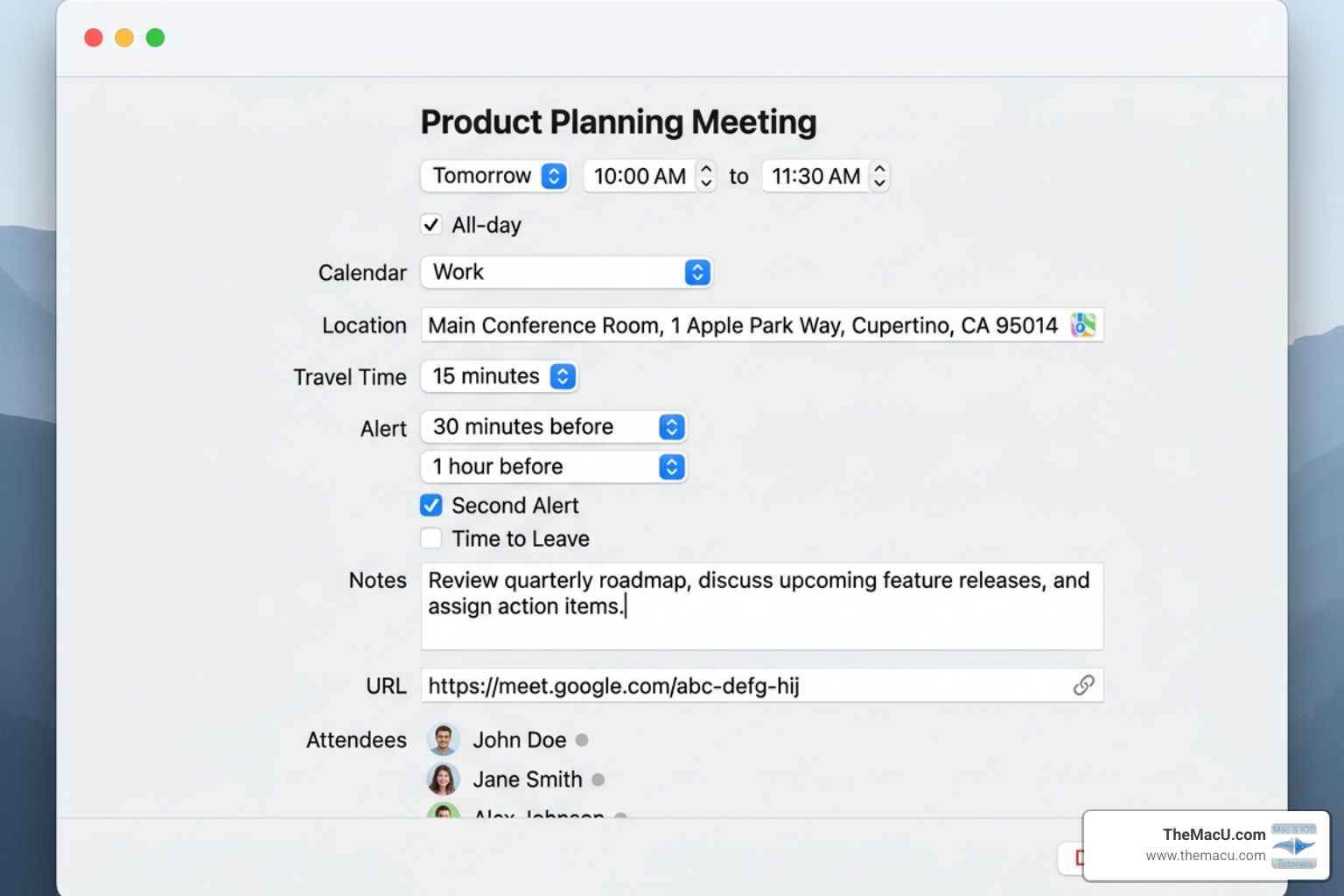The image size is (1344, 896).
Task: Open the location in Apple Maps
Action: pyautogui.click(x=1082, y=325)
